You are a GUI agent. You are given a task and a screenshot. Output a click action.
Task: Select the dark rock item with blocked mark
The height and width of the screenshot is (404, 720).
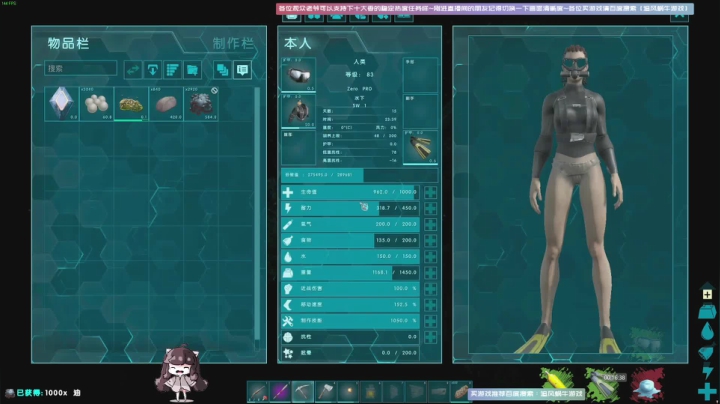(201, 104)
